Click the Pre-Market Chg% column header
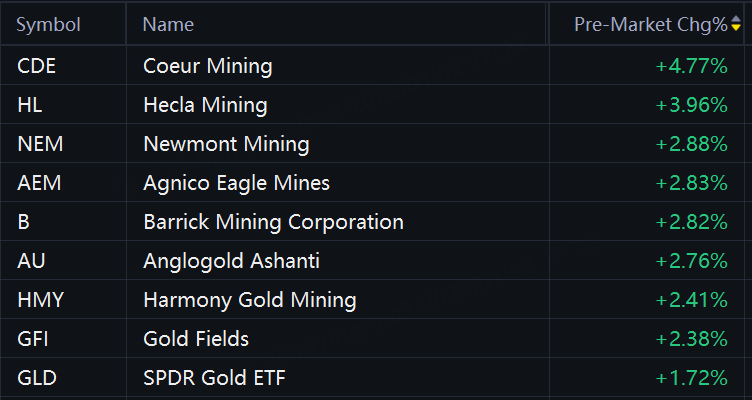752x400 pixels. click(651, 24)
